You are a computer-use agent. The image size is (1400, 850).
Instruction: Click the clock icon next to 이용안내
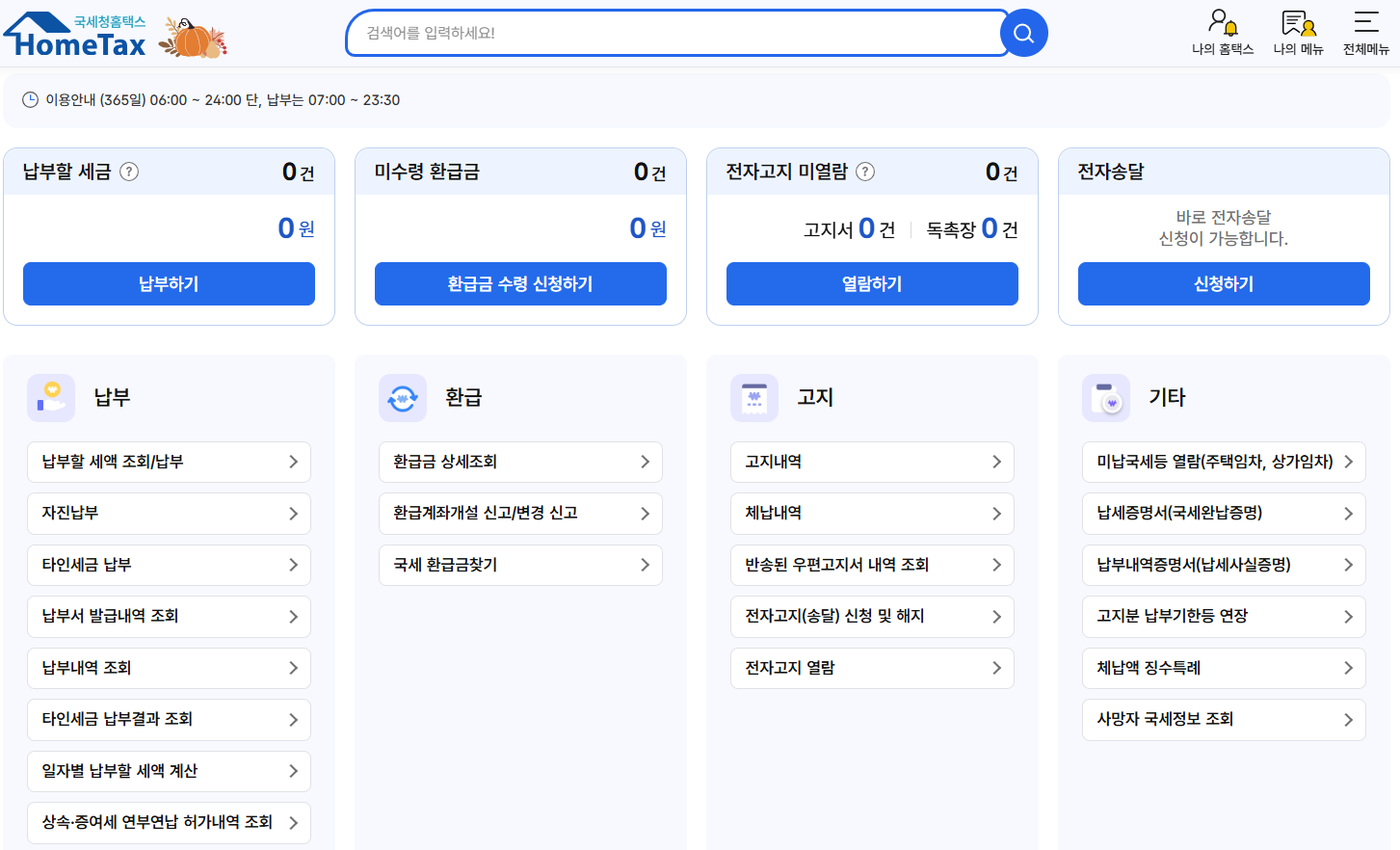point(28,99)
